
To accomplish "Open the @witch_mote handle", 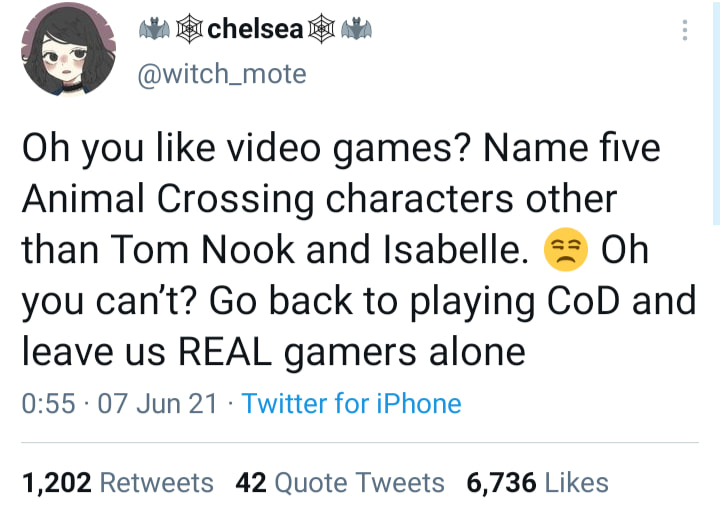I will tap(222, 74).
